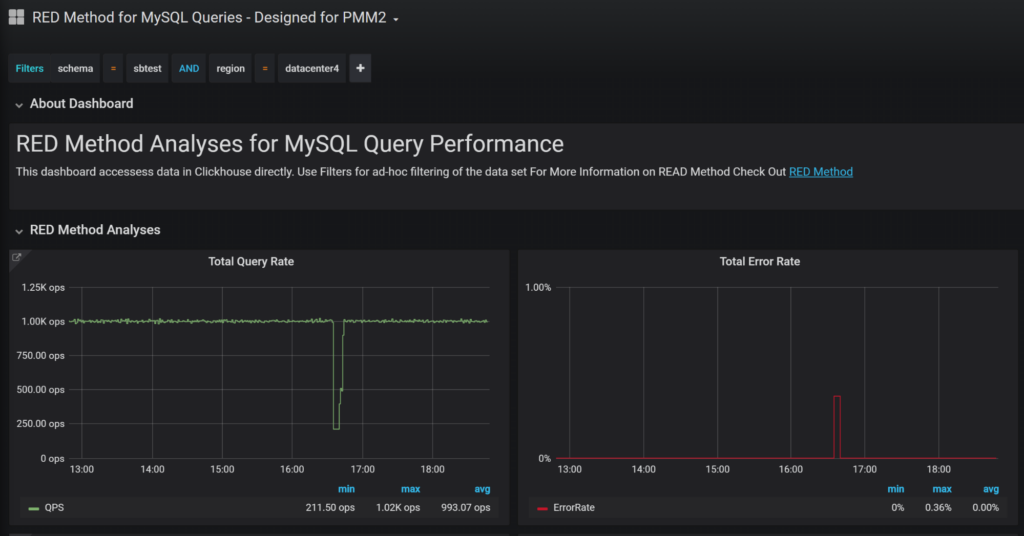Click the RED Method for MySQL Queries title

[x=209, y=18]
